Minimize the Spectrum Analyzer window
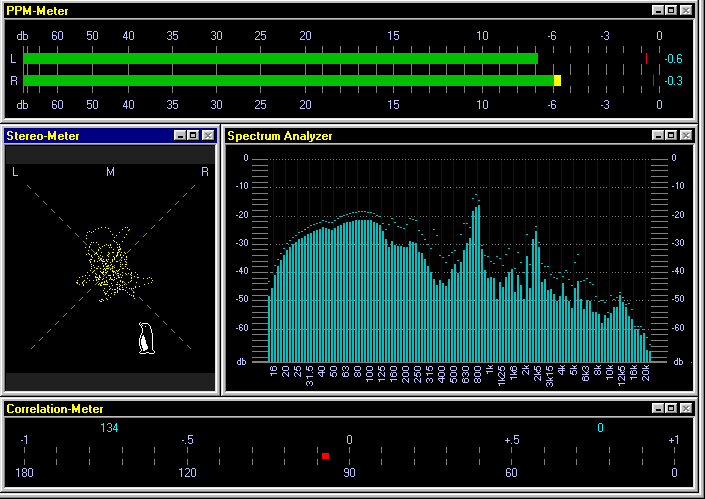 click(x=658, y=135)
